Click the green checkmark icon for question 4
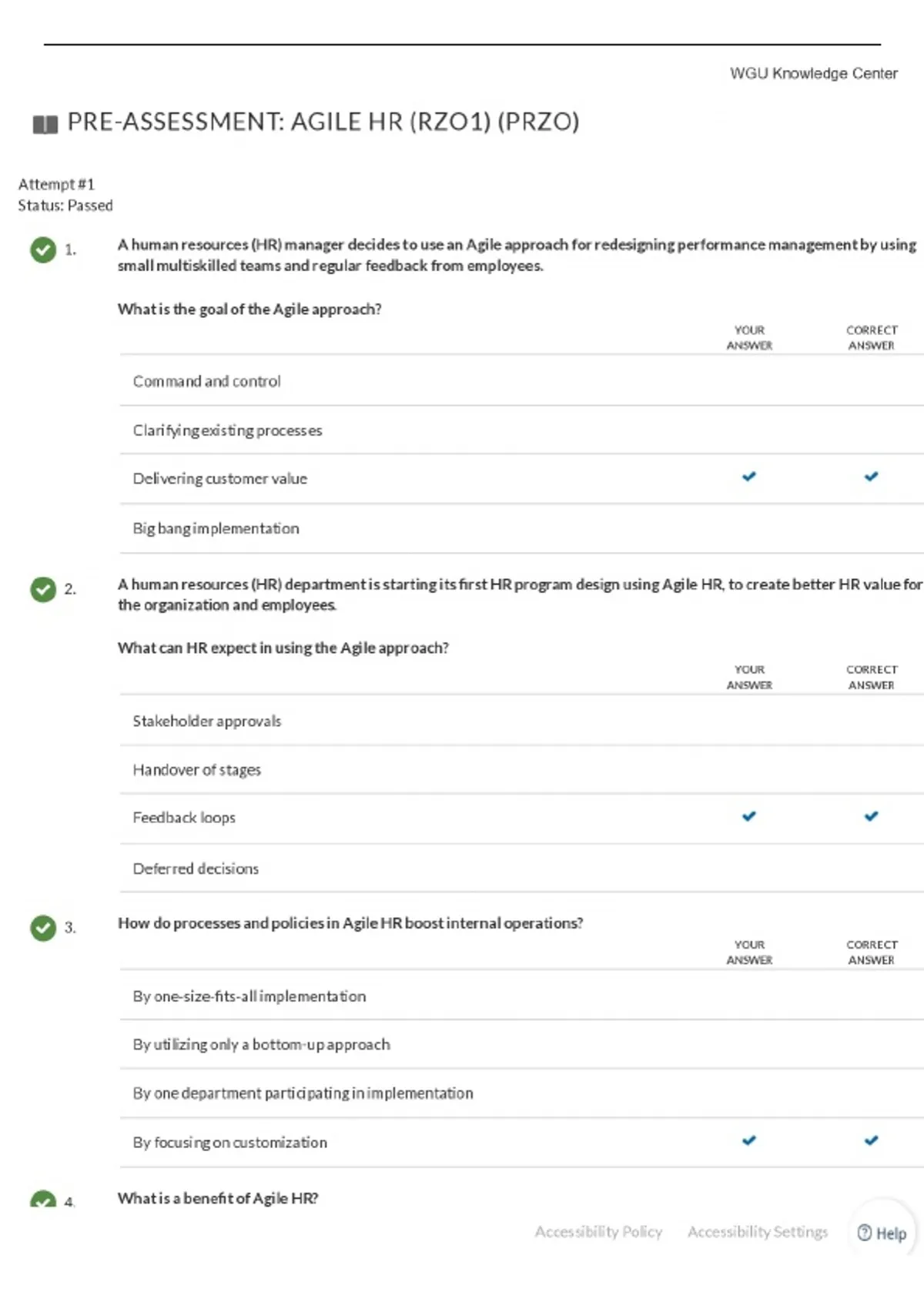 [43, 1199]
